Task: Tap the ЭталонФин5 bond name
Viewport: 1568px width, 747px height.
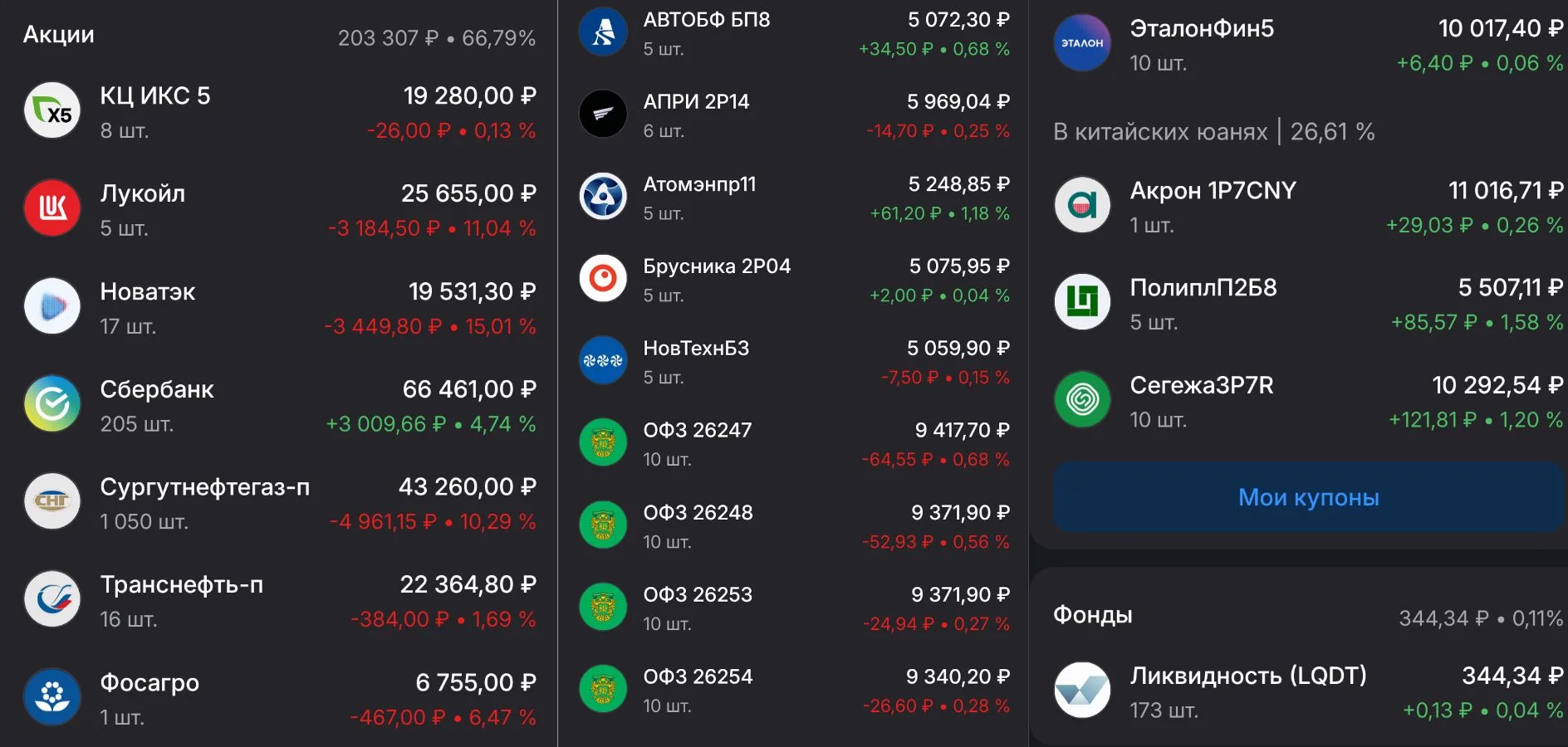Action: (x=1202, y=28)
